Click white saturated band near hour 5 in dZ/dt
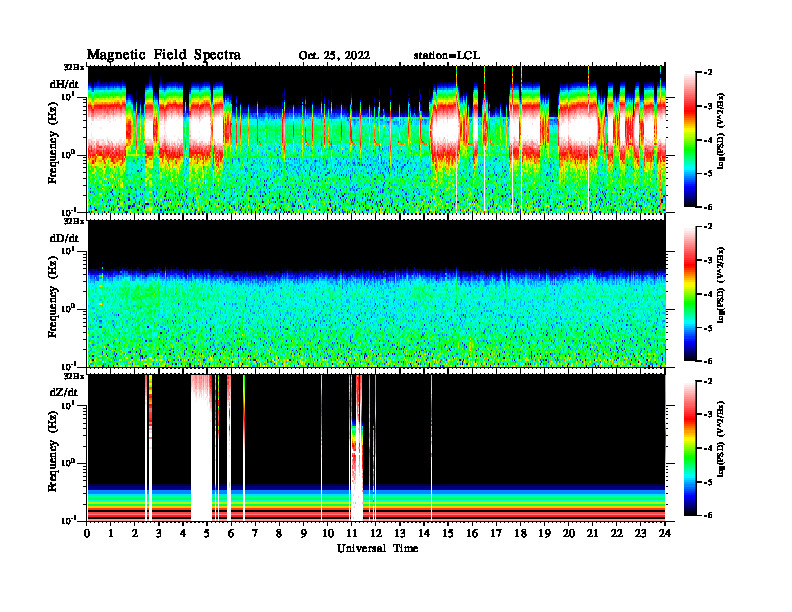Screen dimensions: 792x612 coord(202,447)
